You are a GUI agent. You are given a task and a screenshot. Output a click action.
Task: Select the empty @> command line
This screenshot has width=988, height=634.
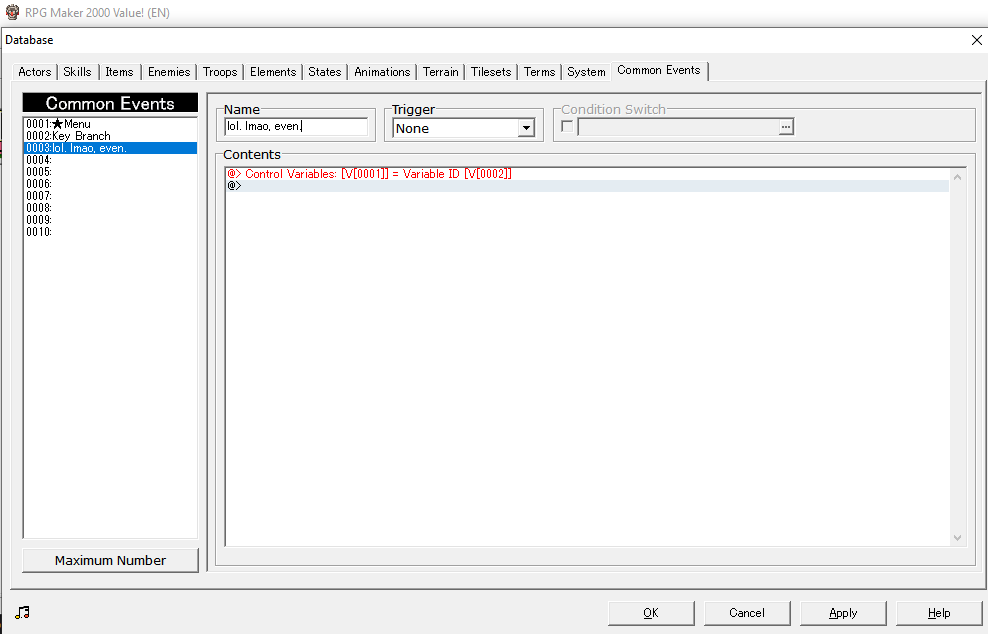click(x=587, y=186)
